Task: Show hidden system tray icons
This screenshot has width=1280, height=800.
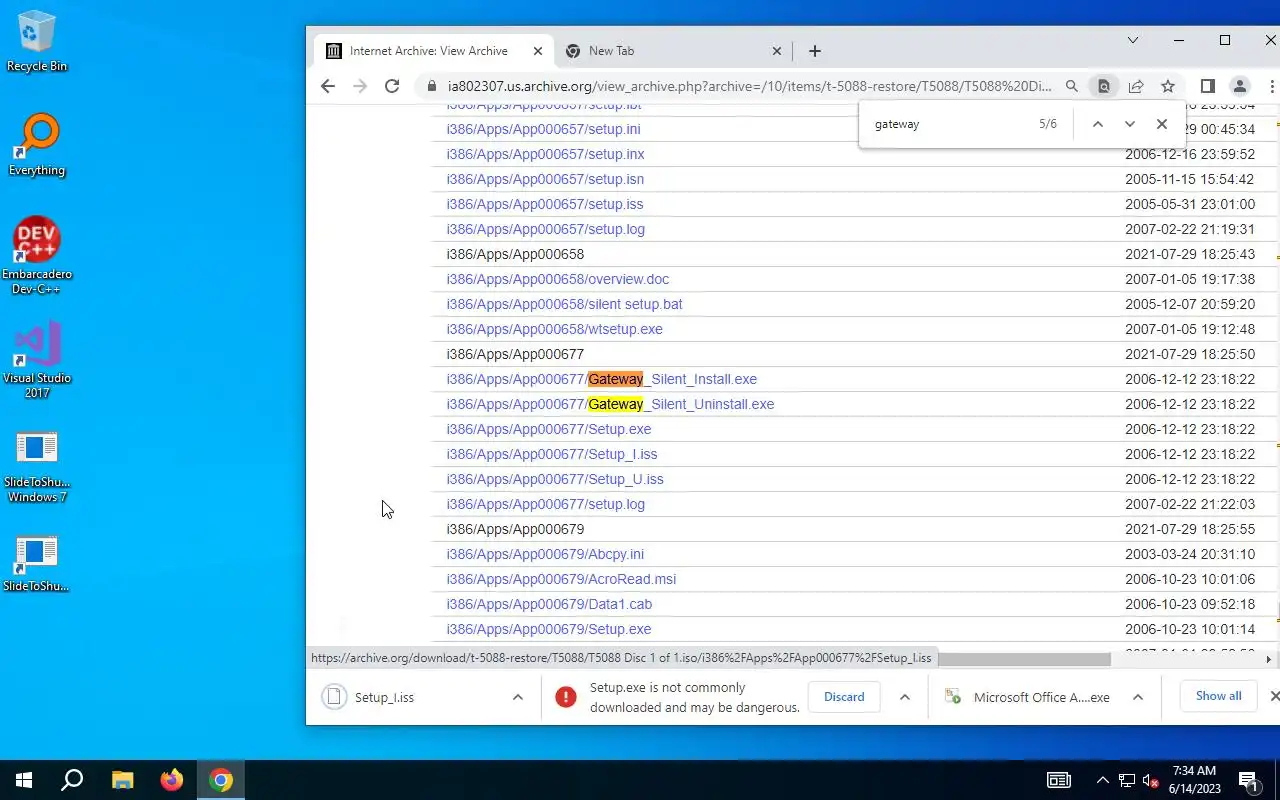Action: pos(1102,780)
